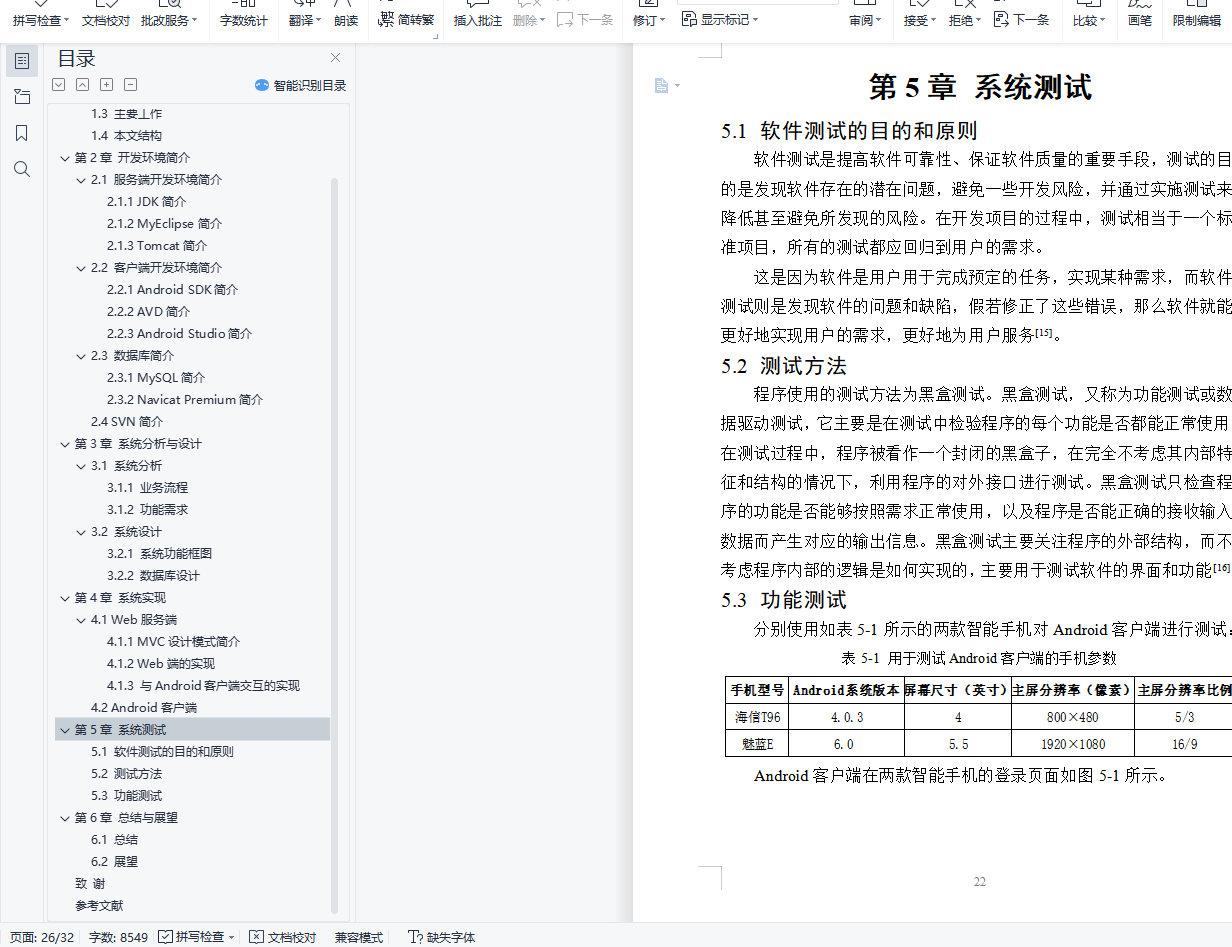
Task: Select 2.3.2 Navicat Premium 简介 outline entry
Action: 185,400
